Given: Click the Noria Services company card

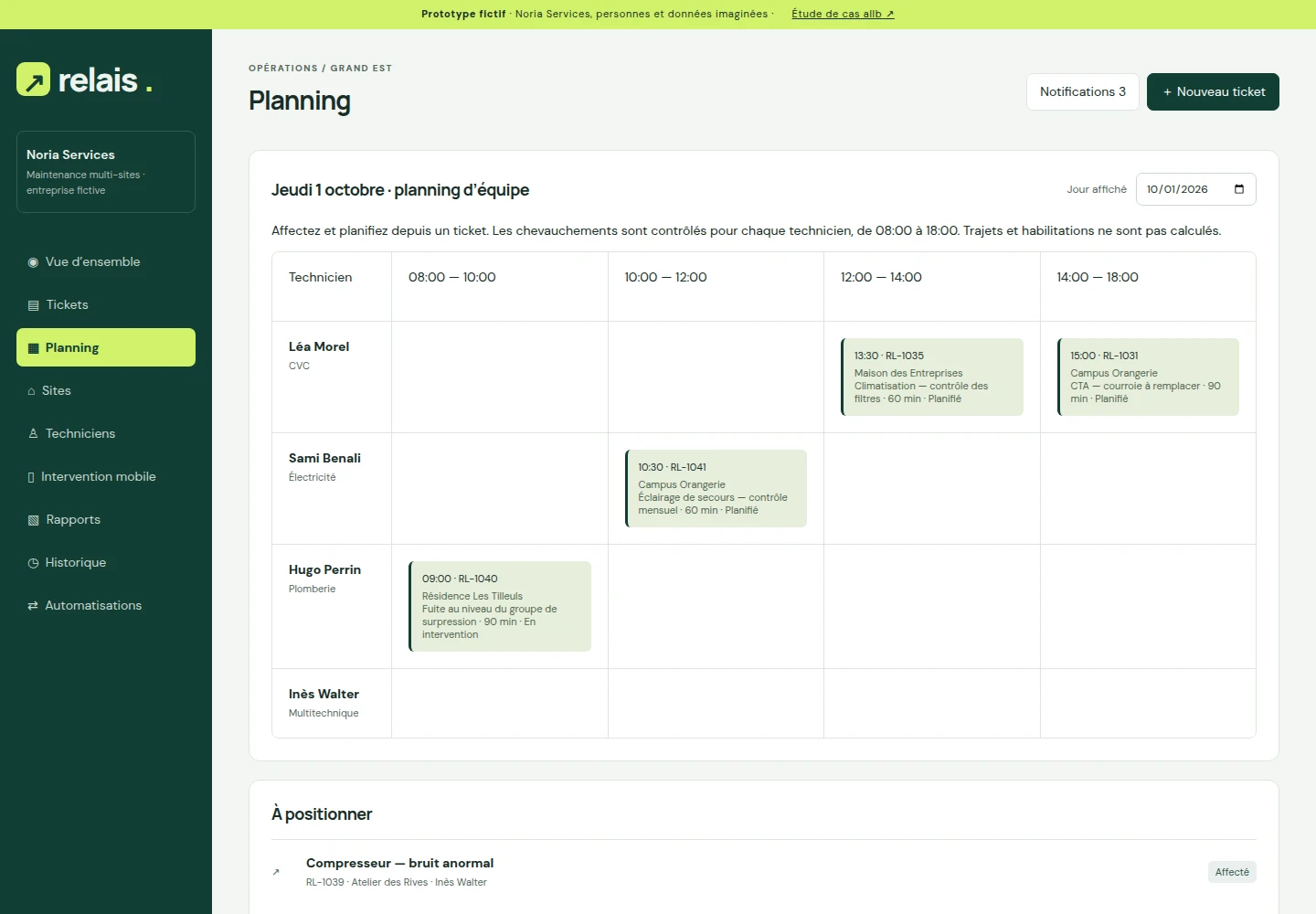Looking at the screenshot, I should tap(106, 172).
